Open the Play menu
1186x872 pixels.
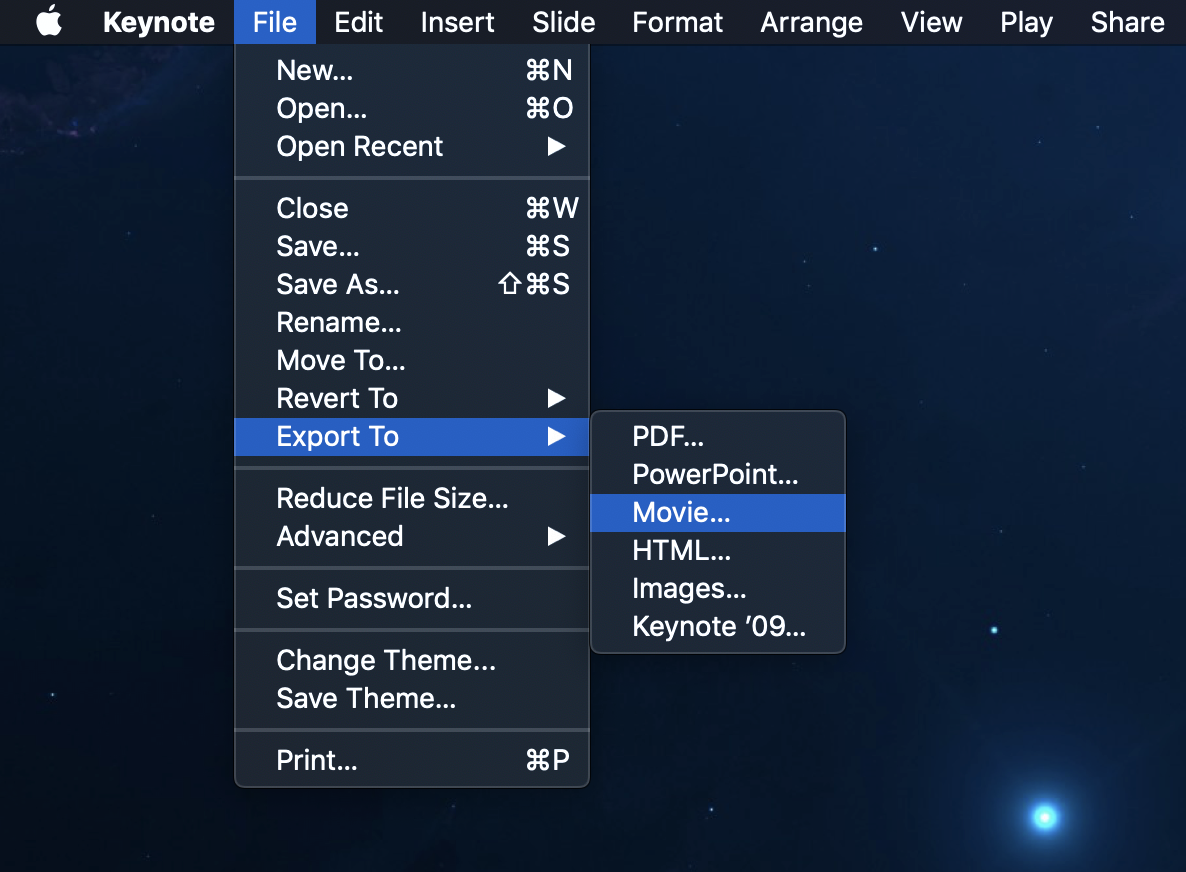[x=1026, y=22]
